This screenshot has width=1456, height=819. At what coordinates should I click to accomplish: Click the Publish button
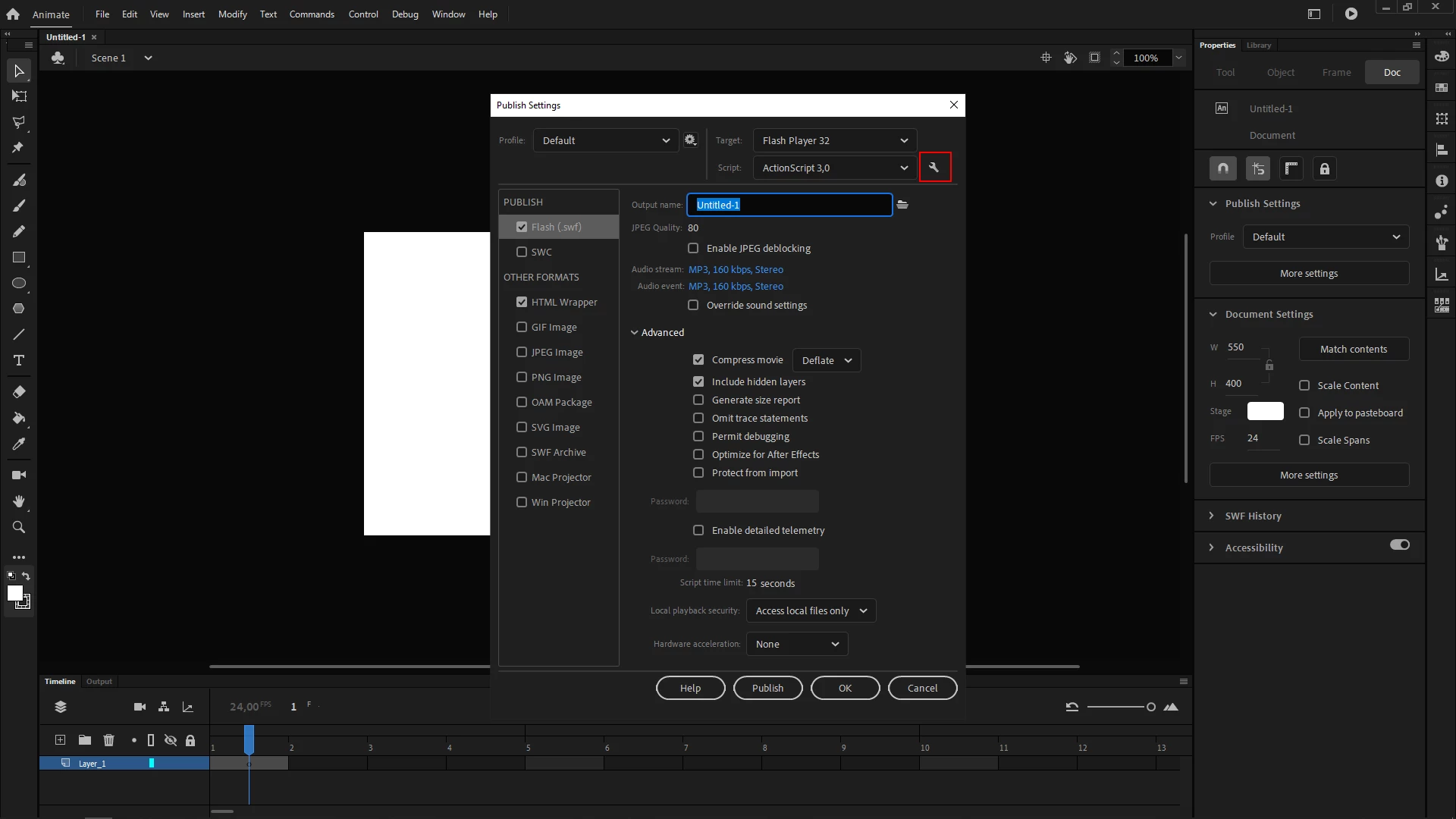point(767,688)
